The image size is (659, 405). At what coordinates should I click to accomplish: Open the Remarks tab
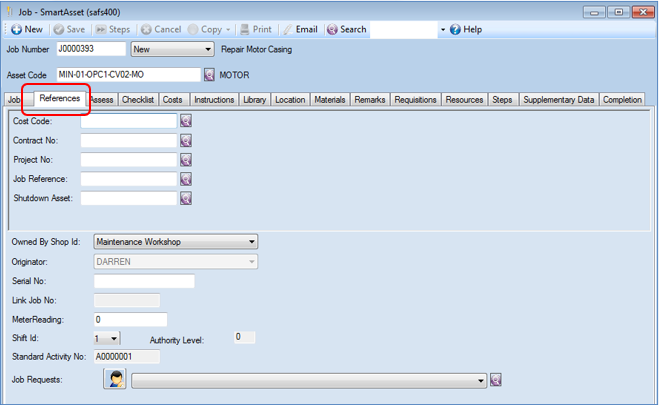point(369,100)
